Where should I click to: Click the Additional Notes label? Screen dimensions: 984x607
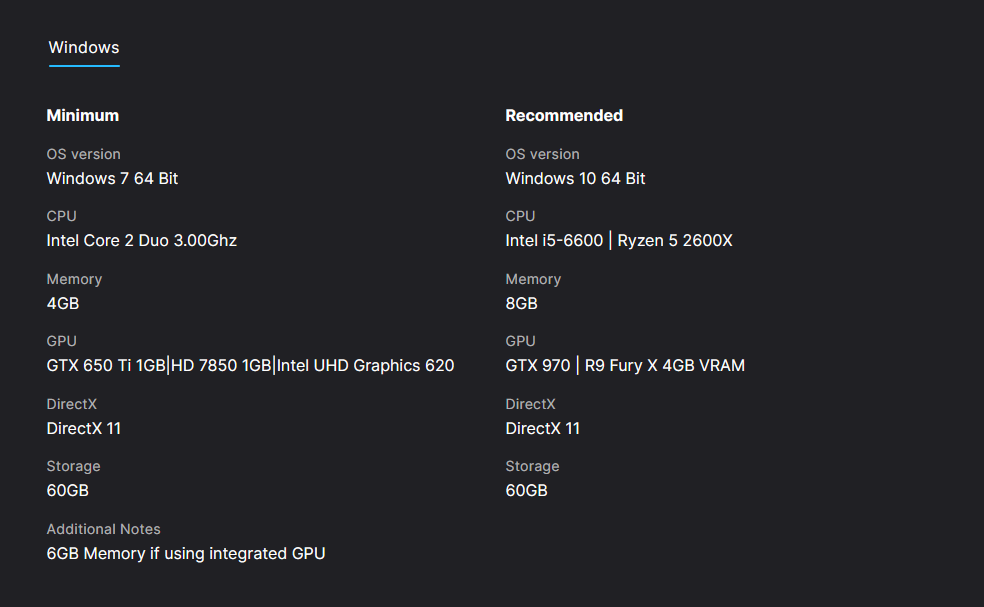pyautogui.click(x=103, y=529)
